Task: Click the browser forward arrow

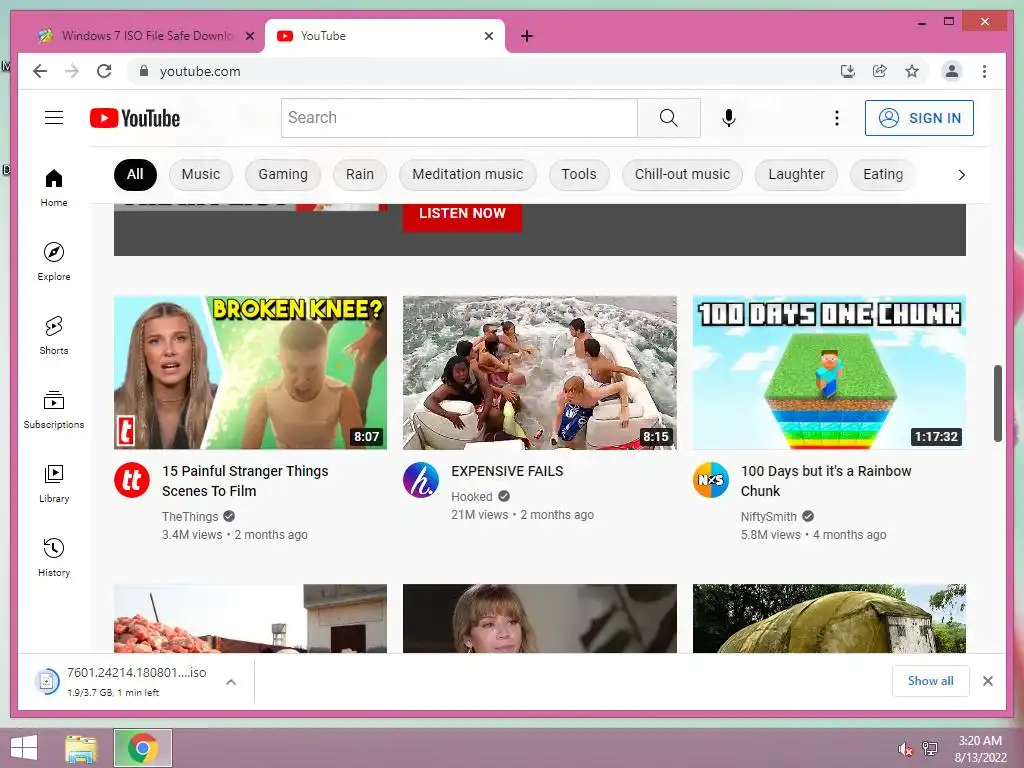Action: click(x=72, y=71)
